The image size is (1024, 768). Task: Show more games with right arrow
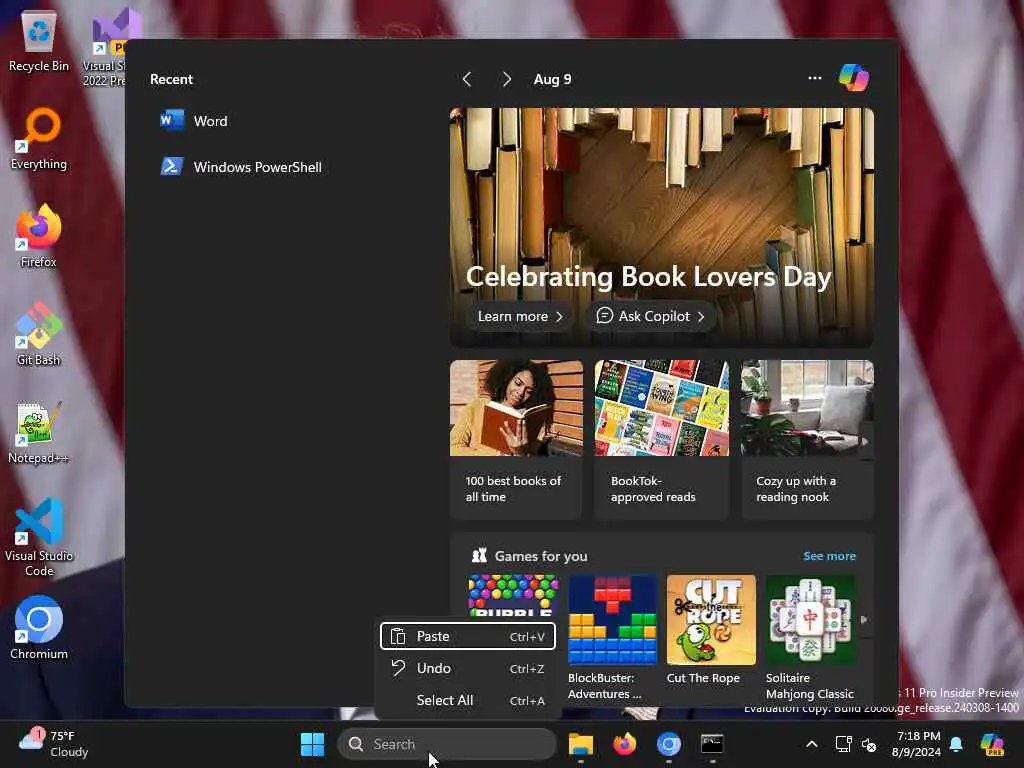(x=864, y=619)
